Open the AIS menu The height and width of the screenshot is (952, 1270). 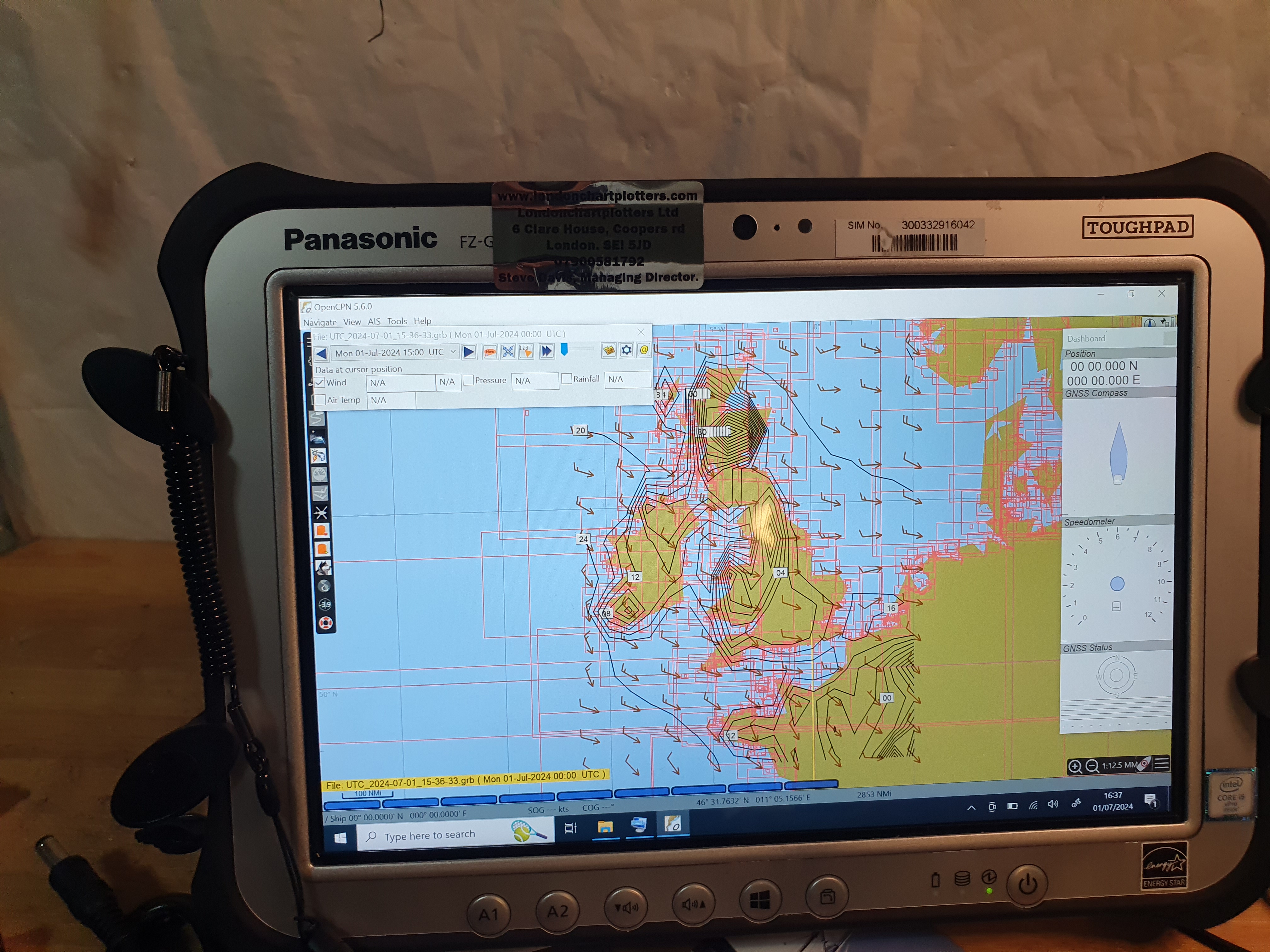[374, 322]
